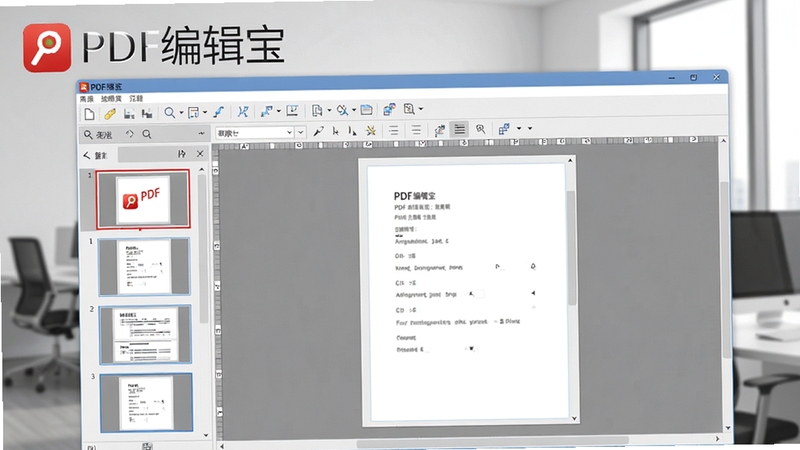This screenshot has width=800, height=450.
Task: Click the copy pages icon
Action: [x=317, y=110]
